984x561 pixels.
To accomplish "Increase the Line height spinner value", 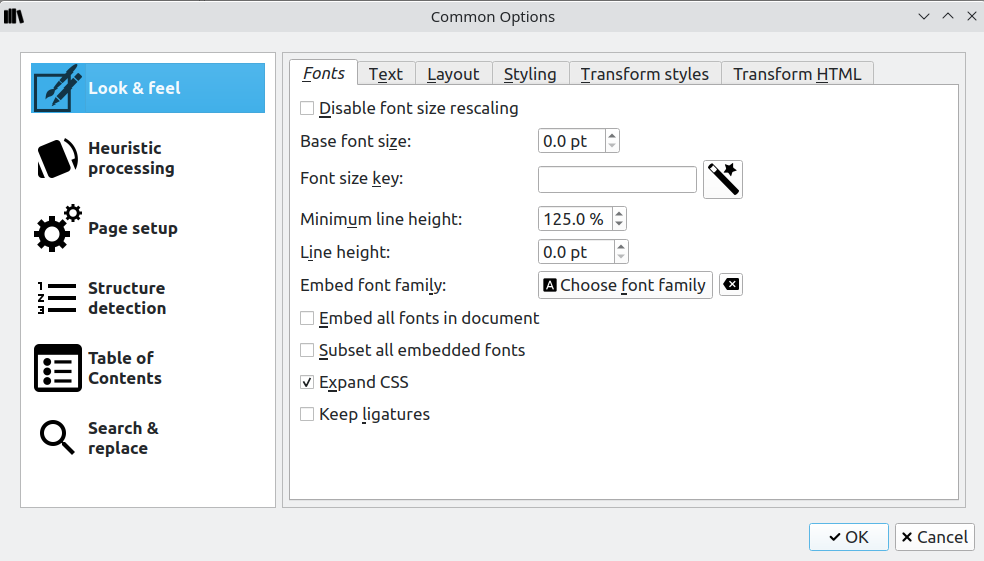I will 621,246.
